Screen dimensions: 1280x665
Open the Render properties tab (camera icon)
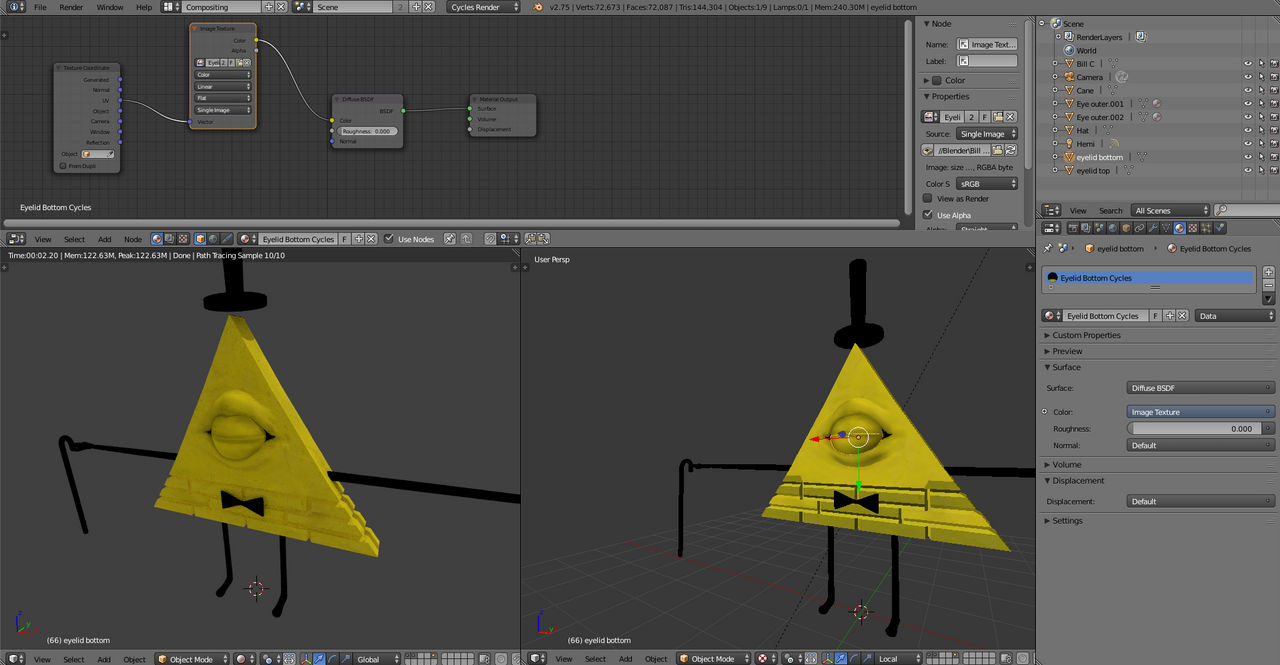(1074, 228)
